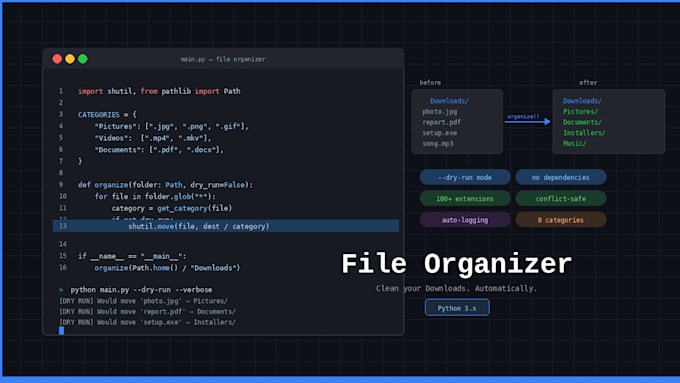Click the 'Clean your Downloads. Automatically.' tagline

456,288
